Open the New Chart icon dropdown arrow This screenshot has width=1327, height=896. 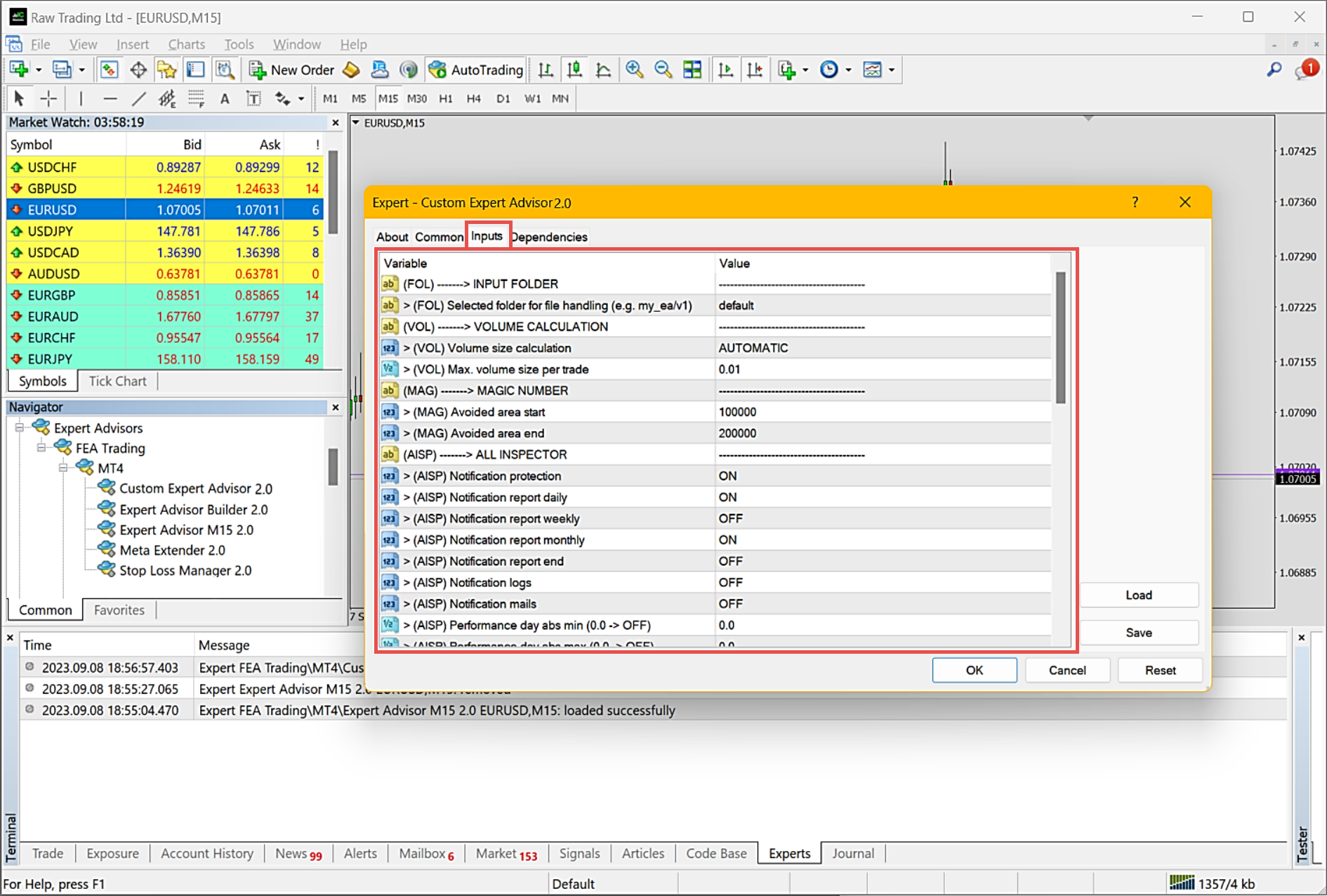tap(38, 70)
